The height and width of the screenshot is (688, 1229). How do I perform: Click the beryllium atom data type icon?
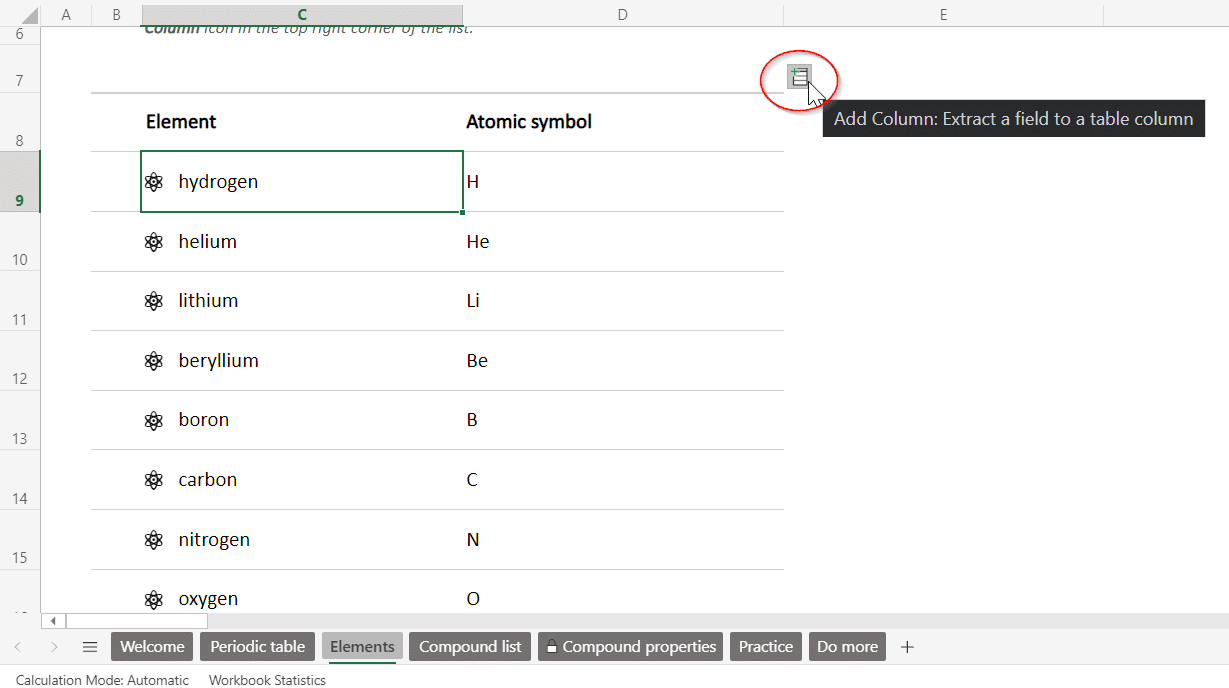click(x=154, y=361)
